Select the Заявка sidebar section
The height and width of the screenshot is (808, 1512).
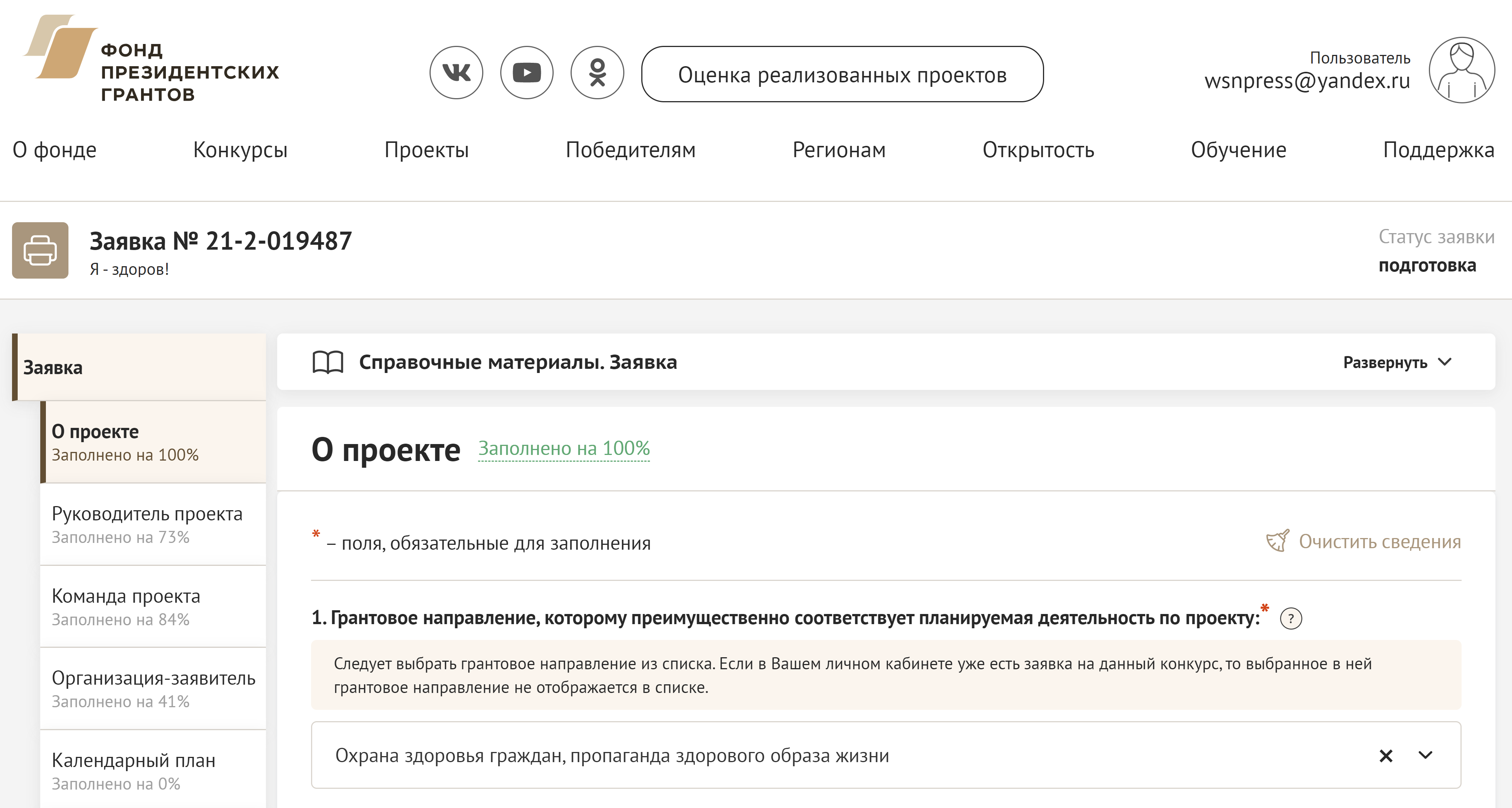pos(139,367)
